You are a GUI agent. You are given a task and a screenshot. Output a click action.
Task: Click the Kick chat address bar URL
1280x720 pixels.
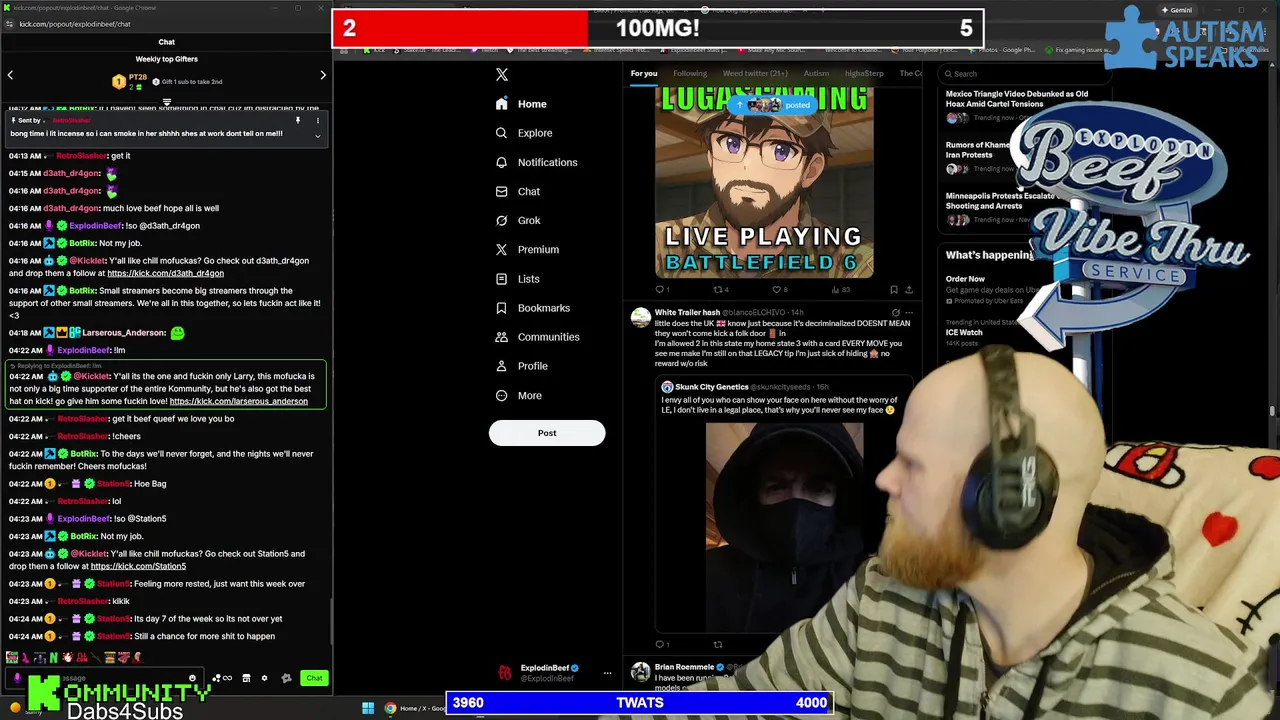click(75, 24)
